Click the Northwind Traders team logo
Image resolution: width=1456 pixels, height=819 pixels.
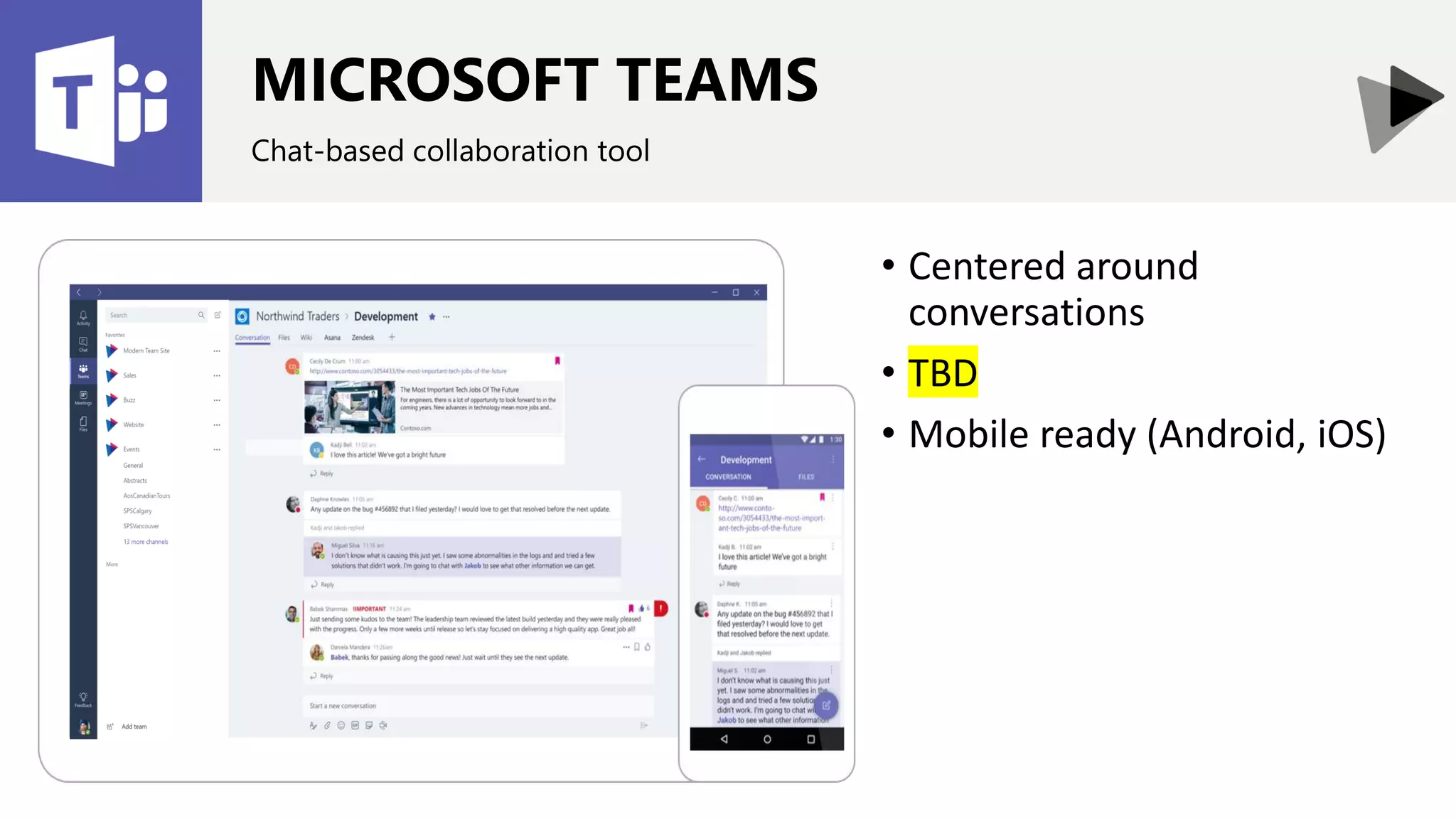[242, 316]
